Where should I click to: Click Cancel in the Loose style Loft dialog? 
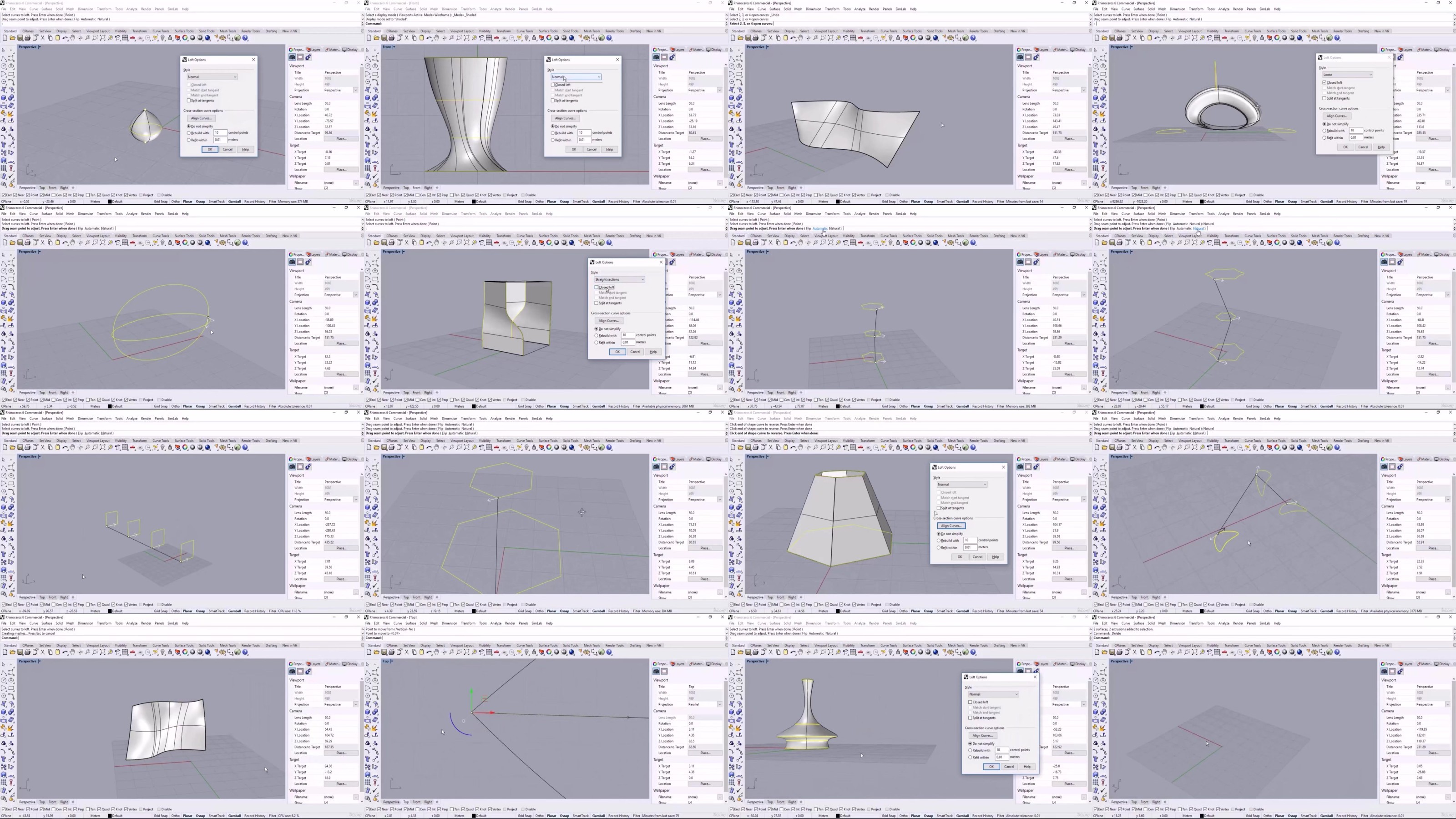1363,147
